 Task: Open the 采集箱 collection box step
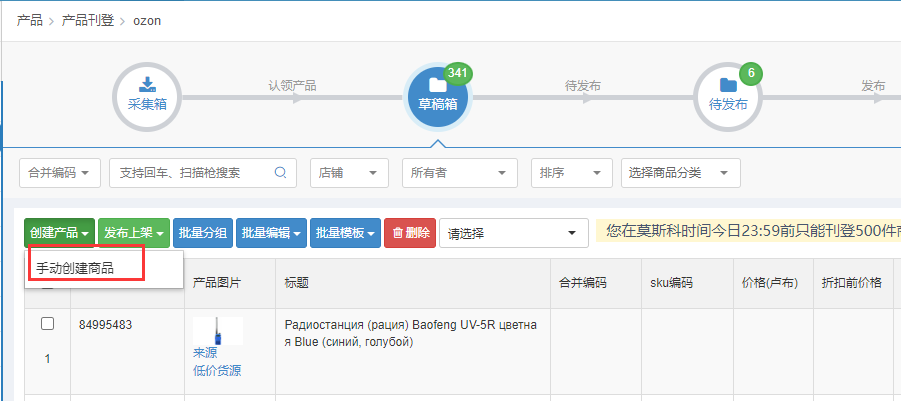click(147, 97)
